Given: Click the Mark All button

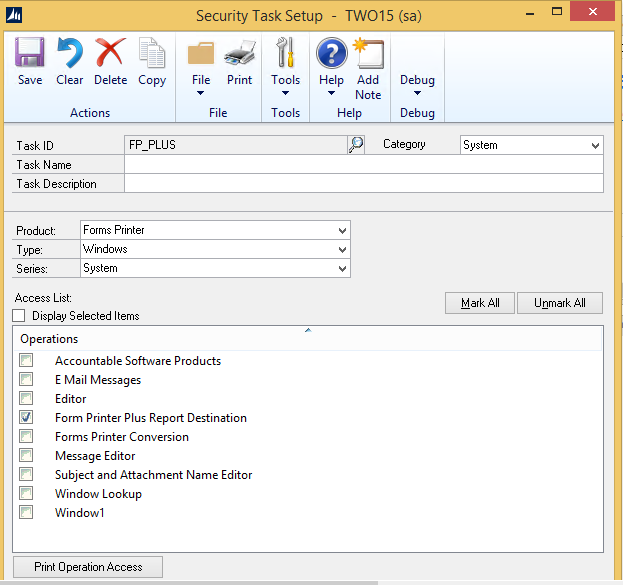Looking at the screenshot, I should tap(480, 303).
